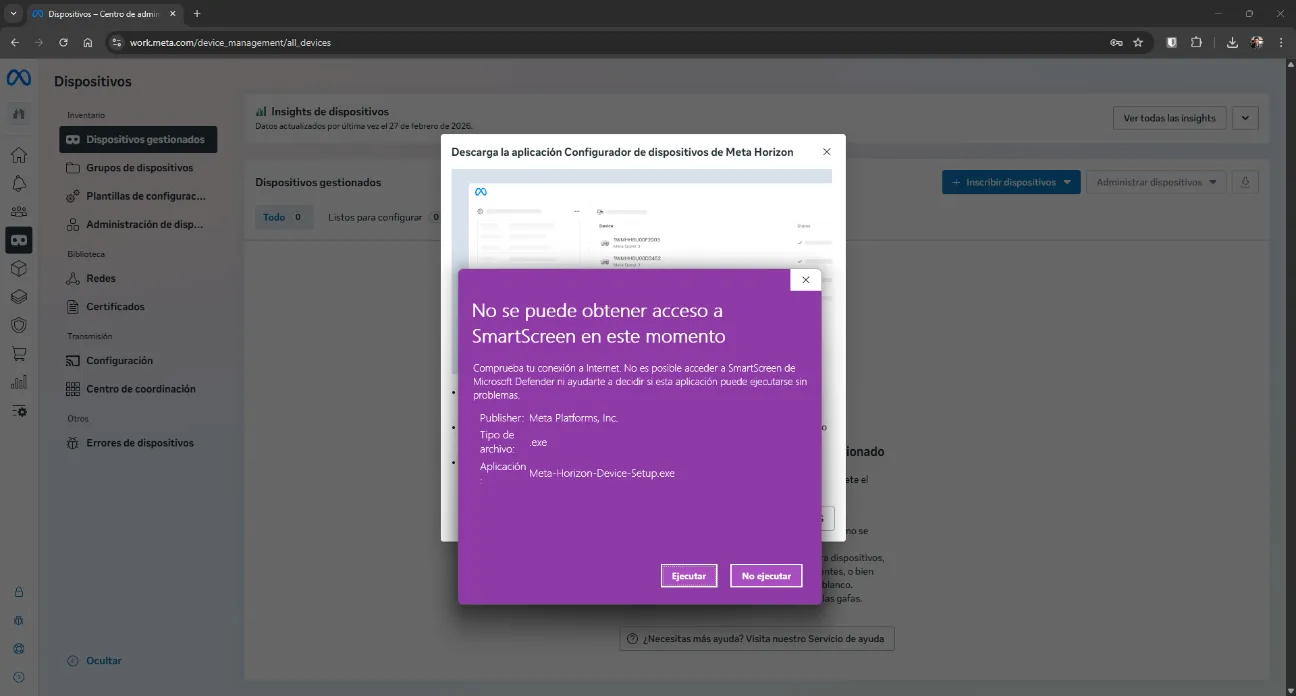Switch to Listos para configurar tab
This screenshot has width=1296, height=696.
click(x=385, y=217)
